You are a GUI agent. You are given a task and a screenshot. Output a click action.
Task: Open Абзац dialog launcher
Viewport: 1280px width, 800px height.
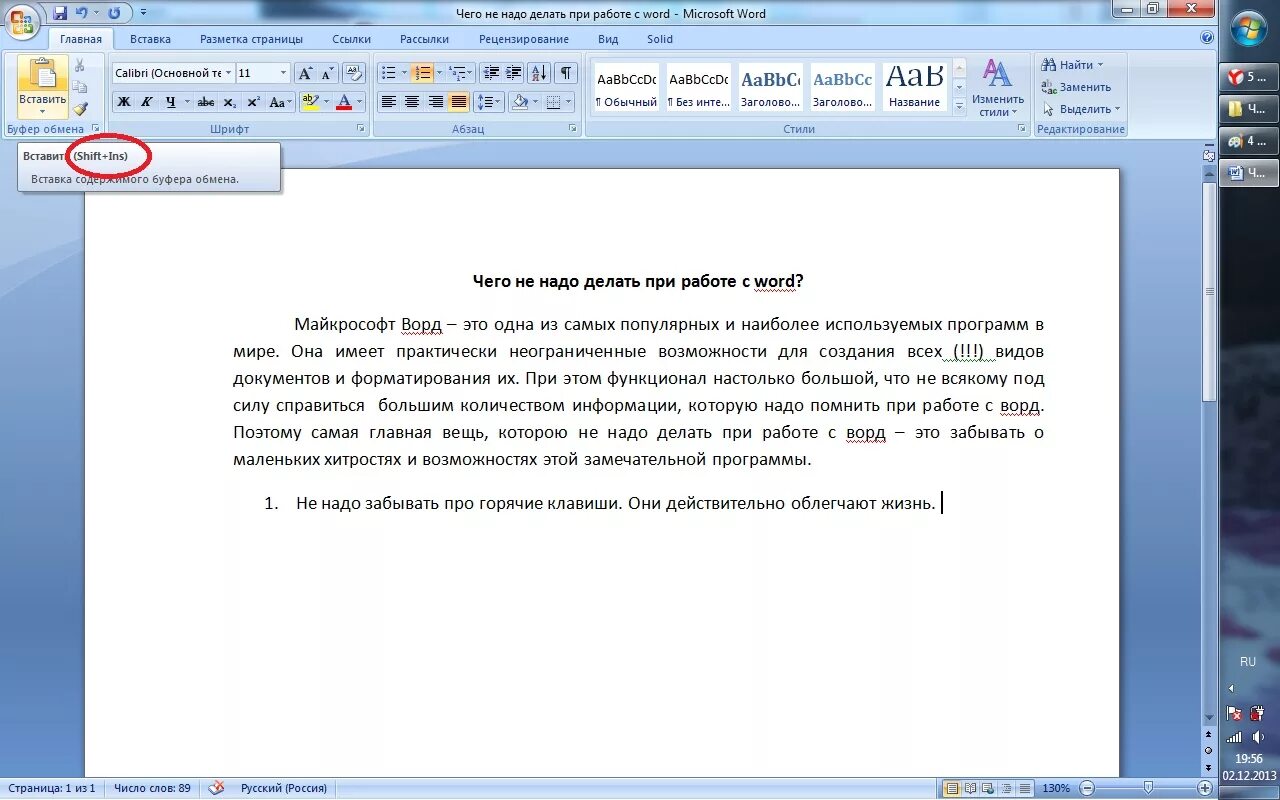(573, 129)
